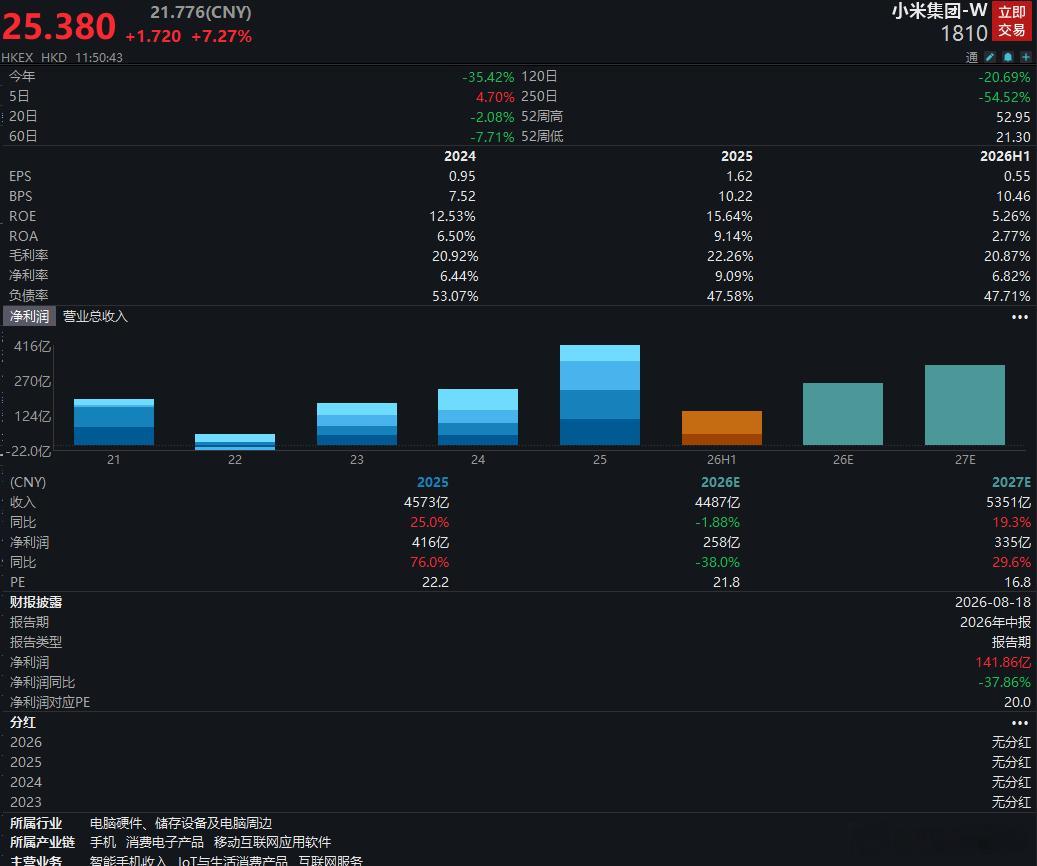Click the 所属行业 industry value text
The height and width of the screenshot is (866, 1037).
(x=181, y=823)
